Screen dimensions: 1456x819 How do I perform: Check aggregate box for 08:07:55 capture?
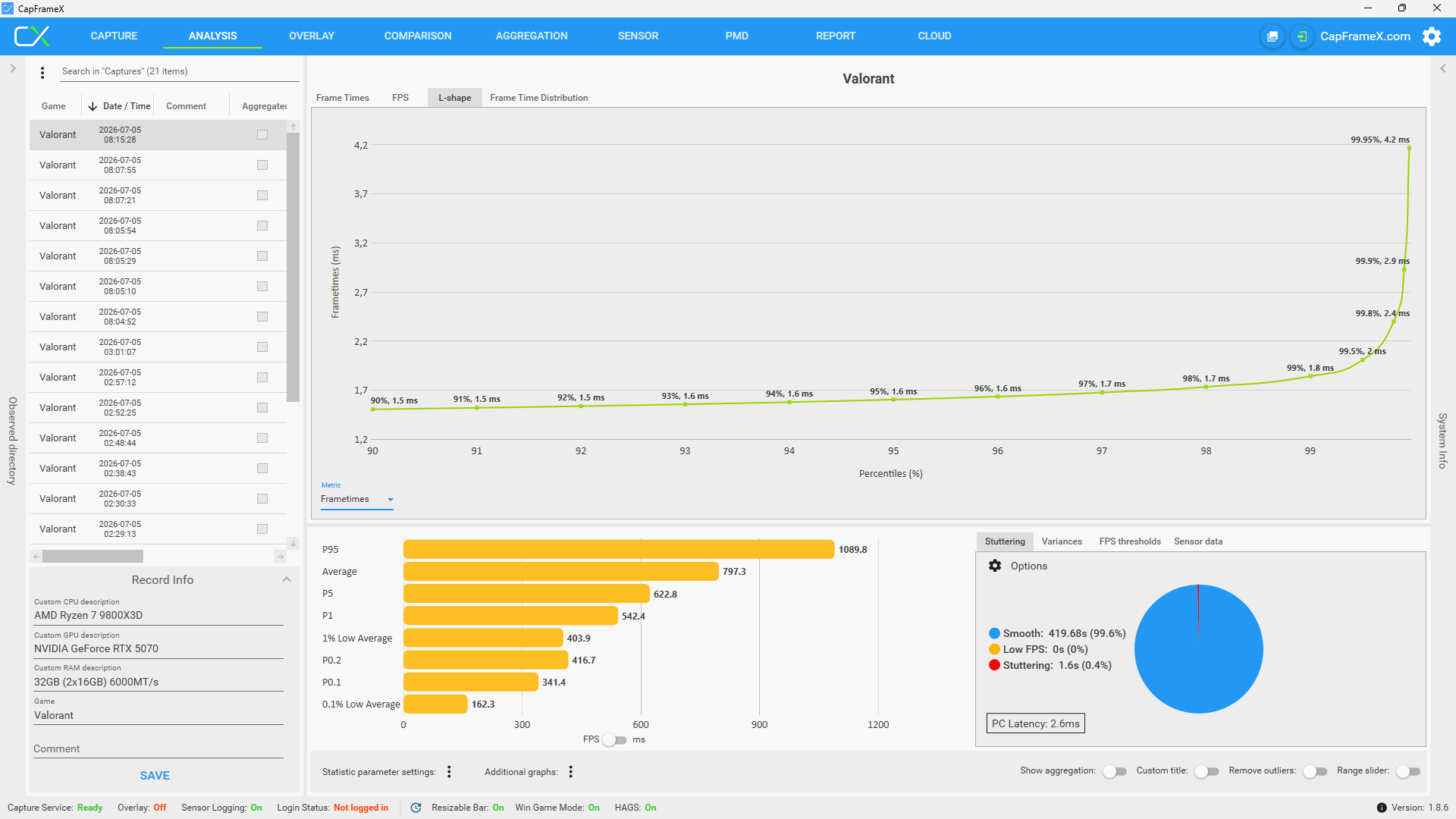click(x=262, y=165)
